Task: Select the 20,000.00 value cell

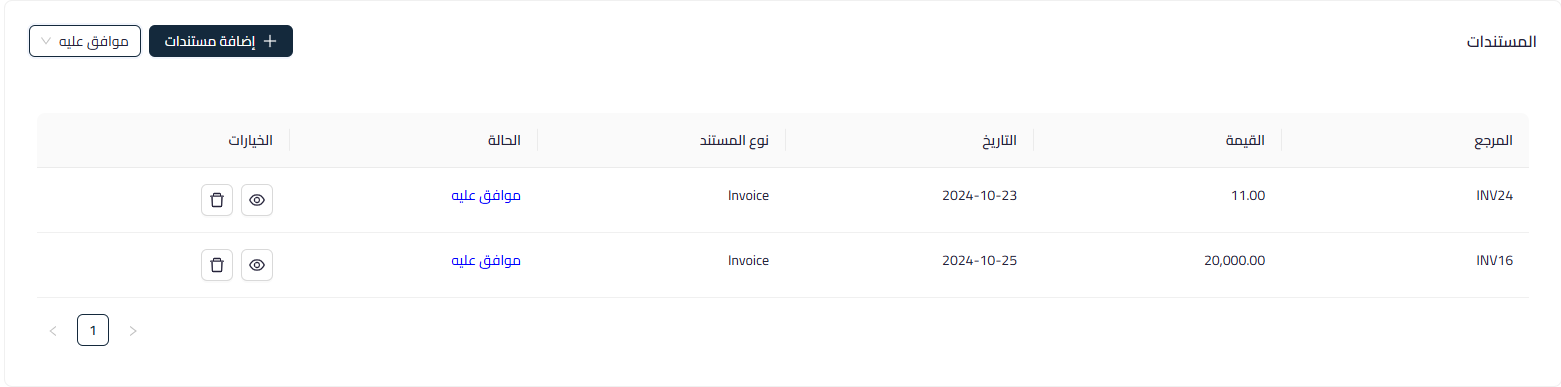Action: click(x=1235, y=261)
